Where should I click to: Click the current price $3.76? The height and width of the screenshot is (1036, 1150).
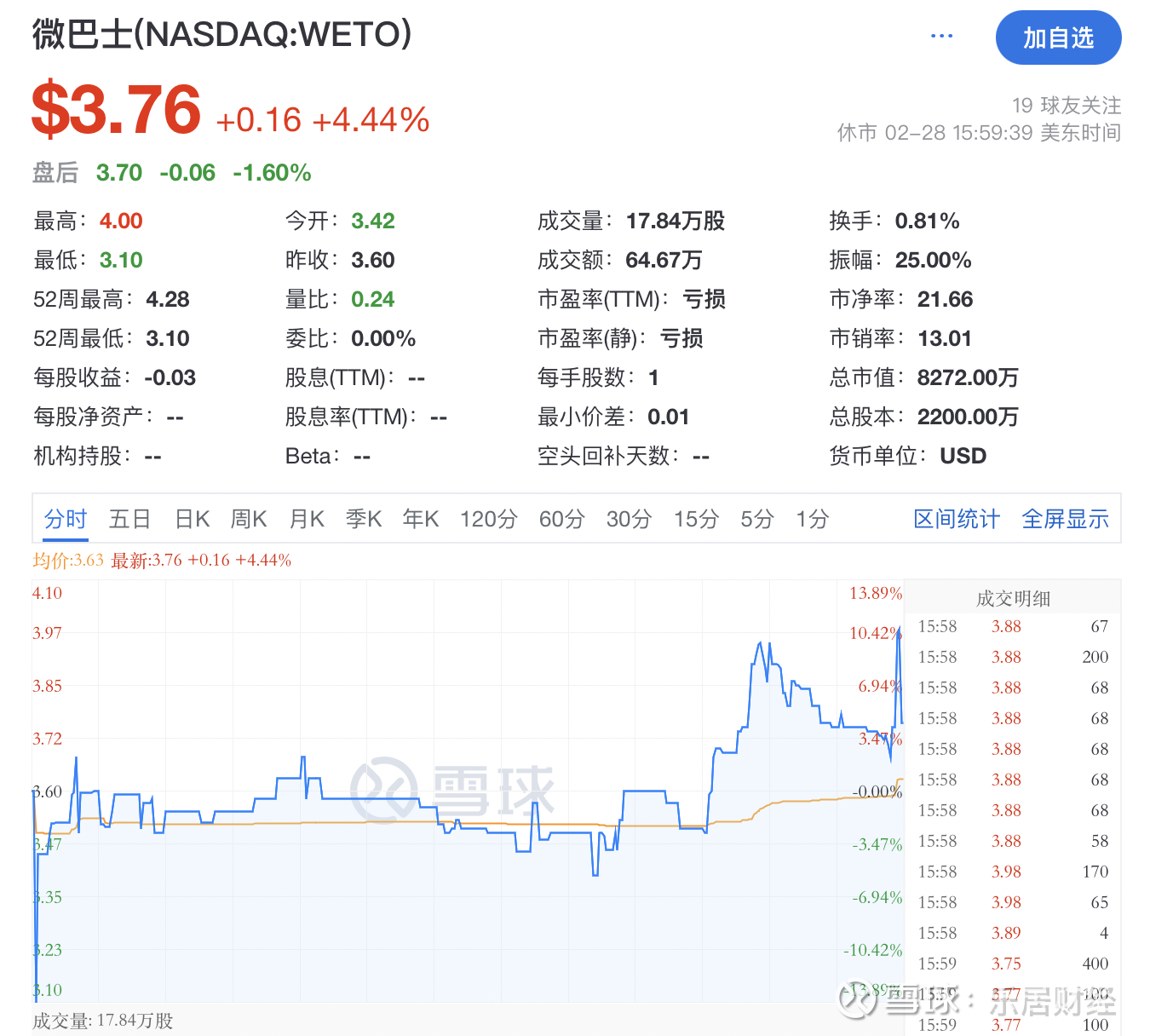point(116,110)
